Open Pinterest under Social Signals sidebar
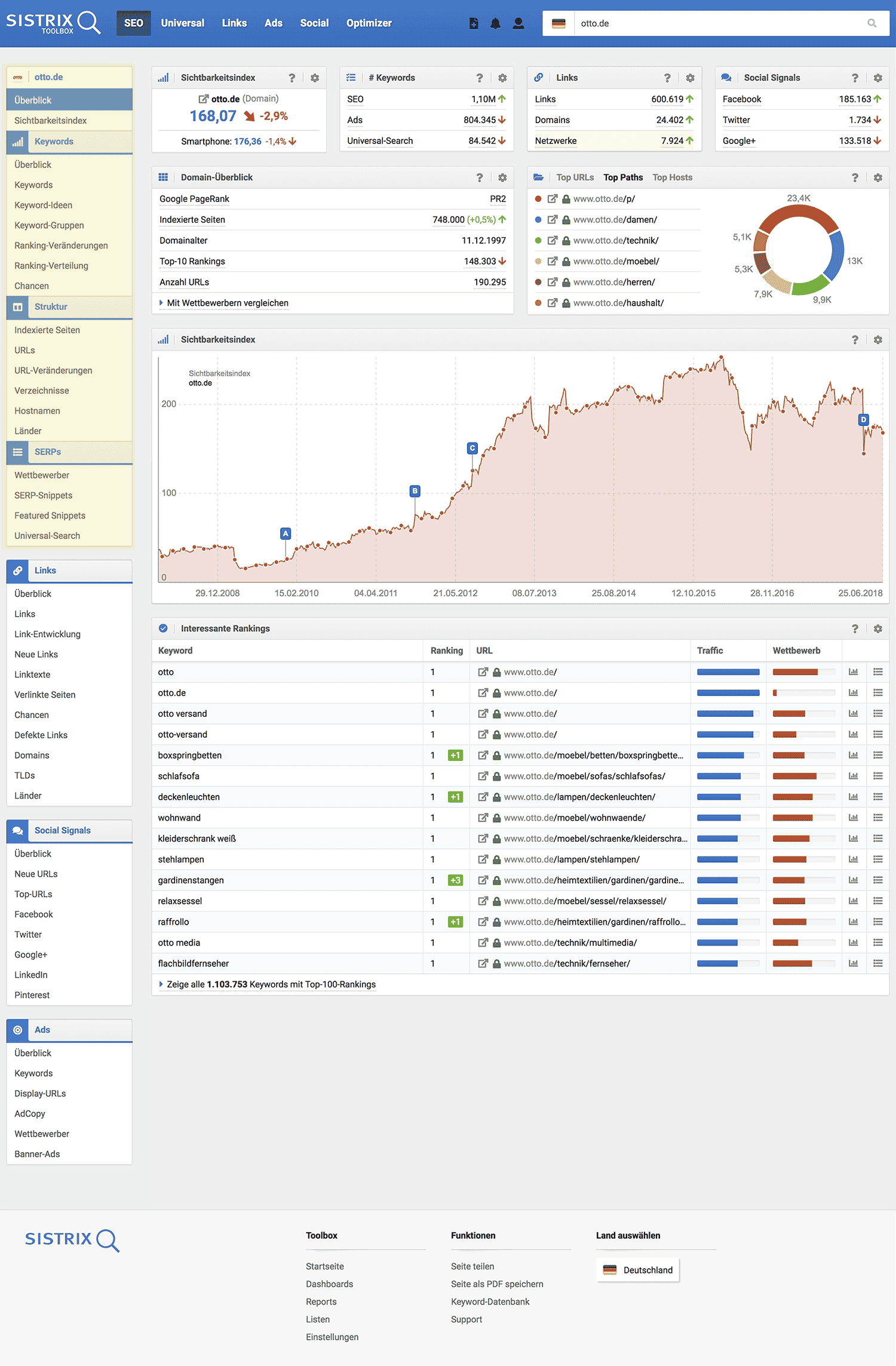This screenshot has width=896, height=1366. pyautogui.click(x=32, y=995)
